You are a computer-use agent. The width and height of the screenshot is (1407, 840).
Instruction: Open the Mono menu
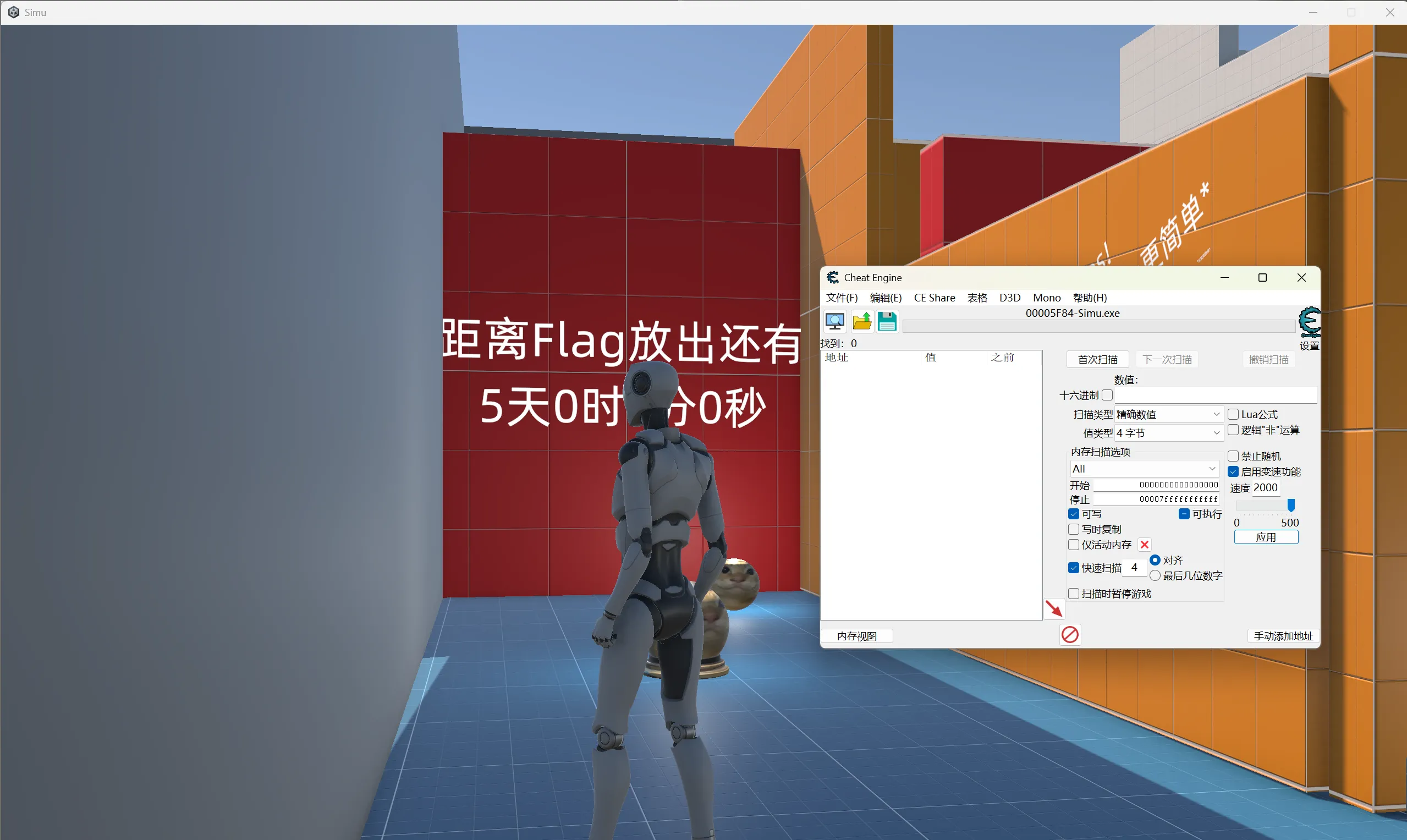1047,298
